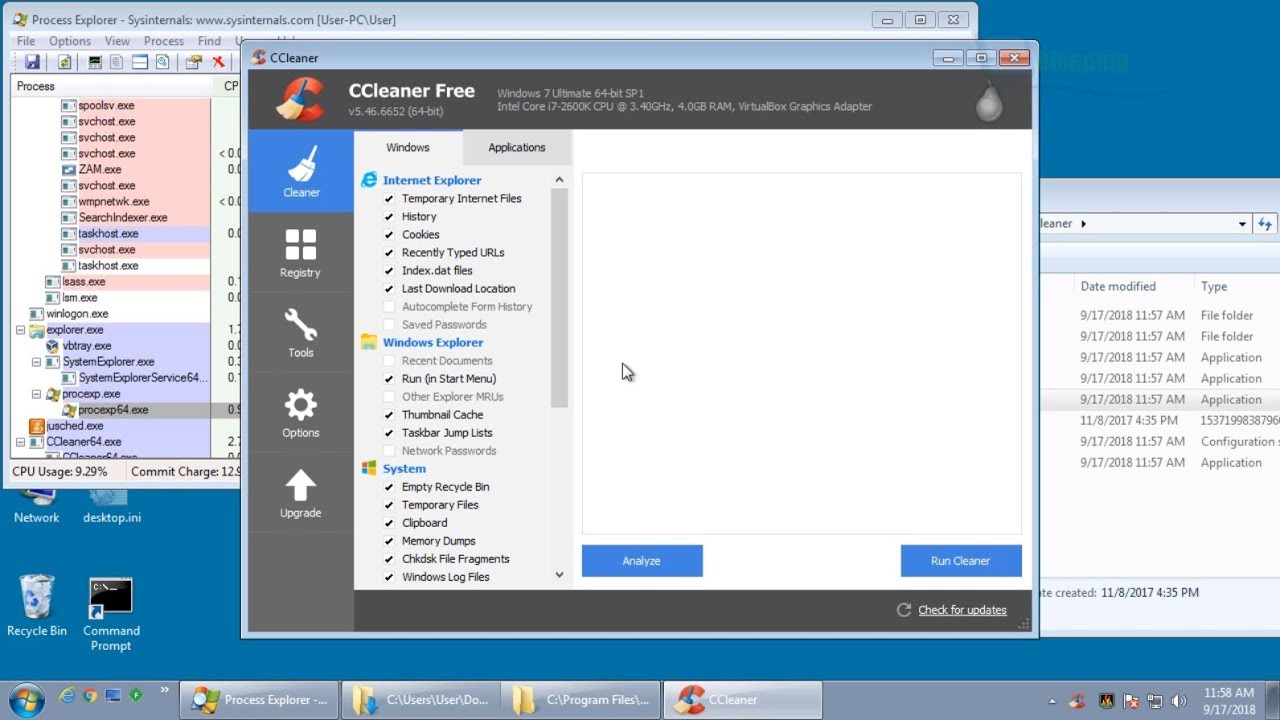Image resolution: width=1280 pixels, height=720 pixels.
Task: Show hidden tray icons arrow
Action: coord(1054,701)
